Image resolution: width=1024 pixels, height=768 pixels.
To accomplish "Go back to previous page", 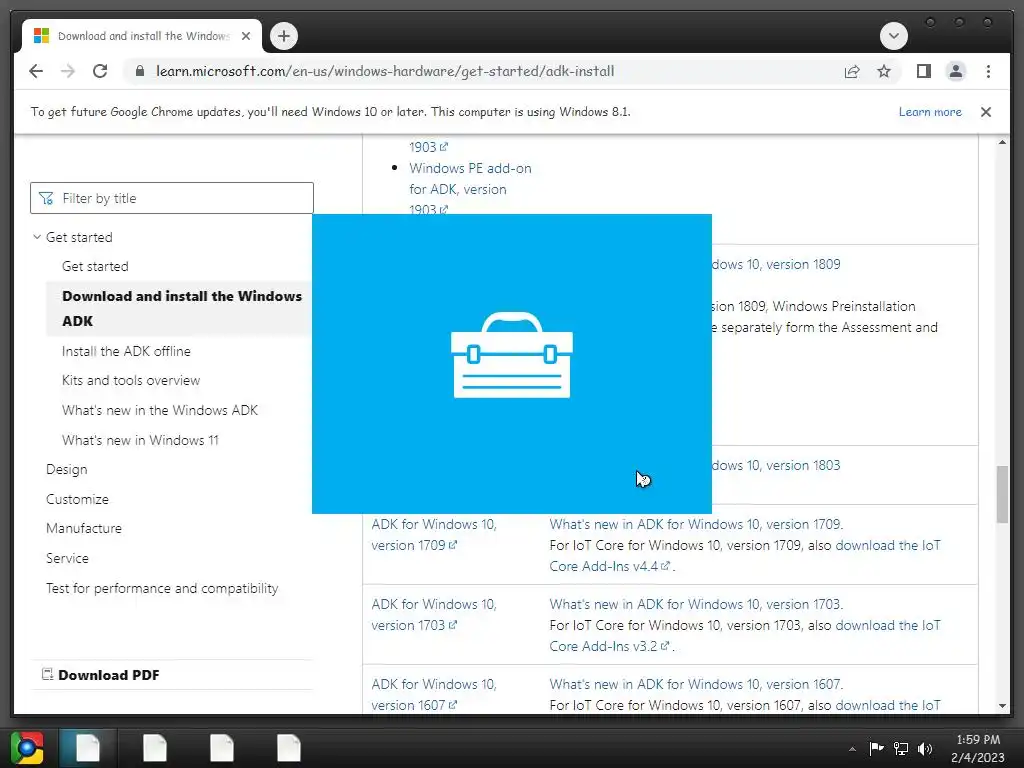I will click(36, 71).
